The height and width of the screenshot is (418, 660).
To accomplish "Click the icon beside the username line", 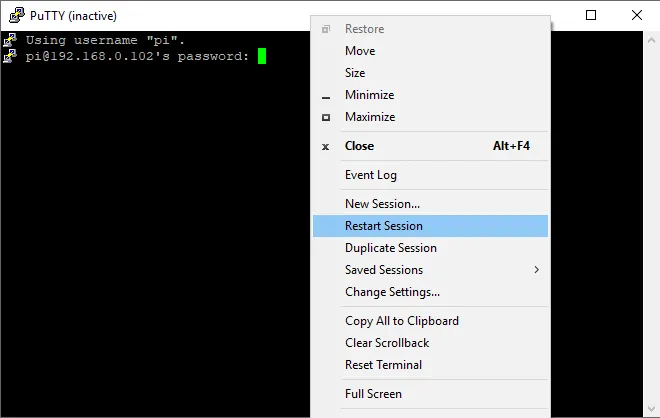I will pyautogui.click(x=10, y=40).
